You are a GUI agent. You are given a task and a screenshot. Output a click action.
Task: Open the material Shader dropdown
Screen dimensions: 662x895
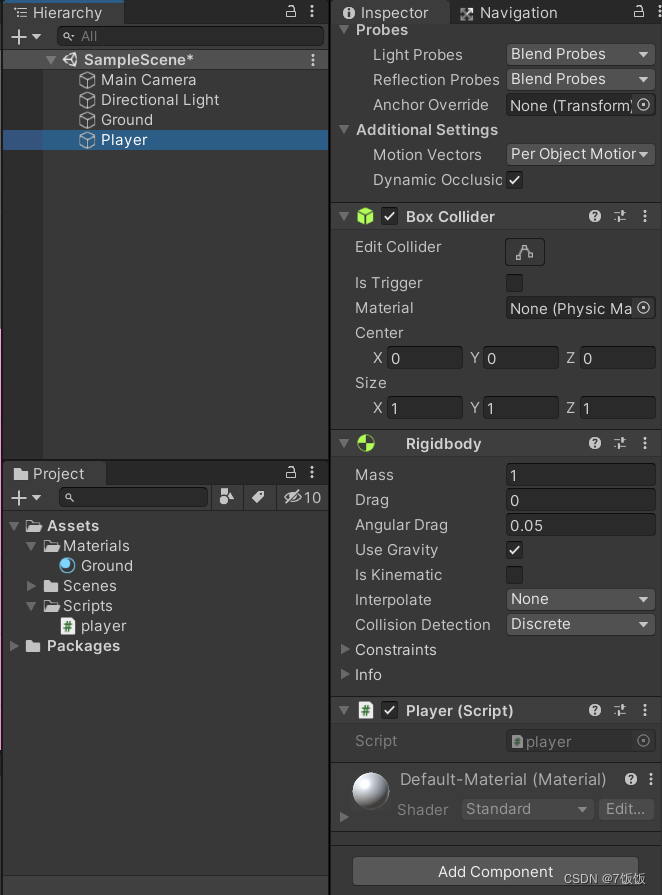point(527,809)
